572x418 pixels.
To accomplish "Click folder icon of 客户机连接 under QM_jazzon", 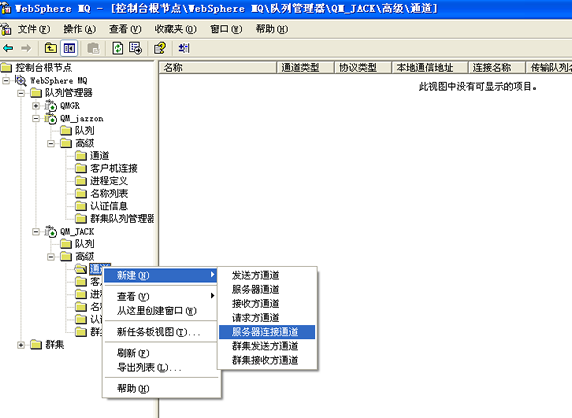I will click(81, 168).
